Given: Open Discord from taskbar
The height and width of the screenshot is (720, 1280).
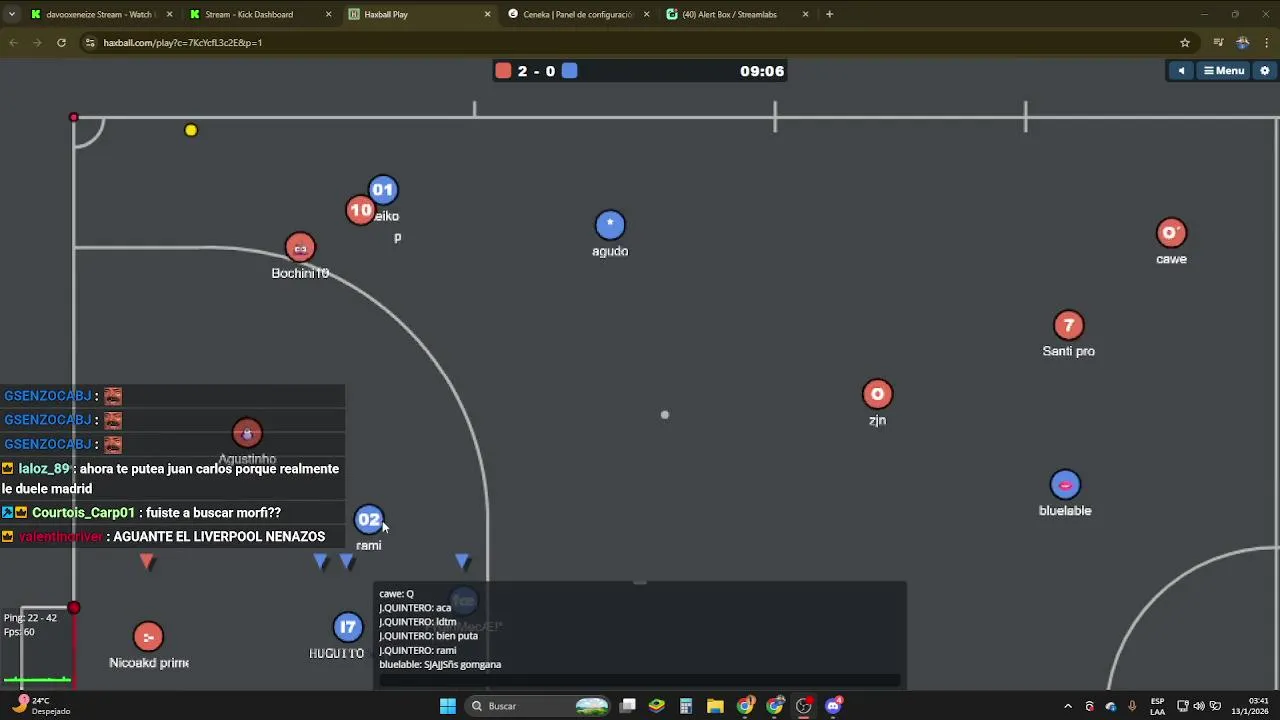Looking at the screenshot, I should click(833, 706).
